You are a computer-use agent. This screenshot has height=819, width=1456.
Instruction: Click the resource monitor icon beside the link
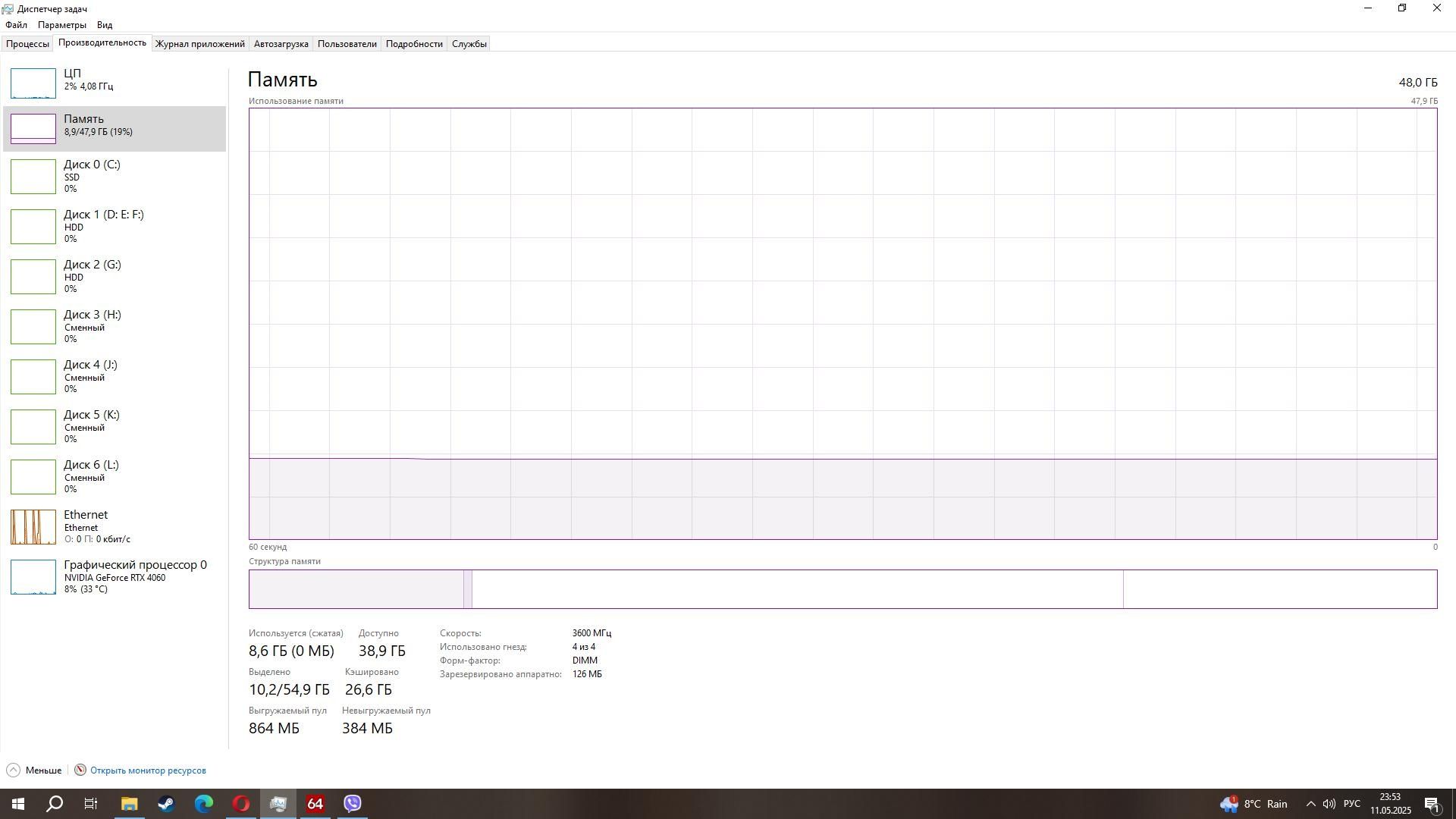pos(80,770)
